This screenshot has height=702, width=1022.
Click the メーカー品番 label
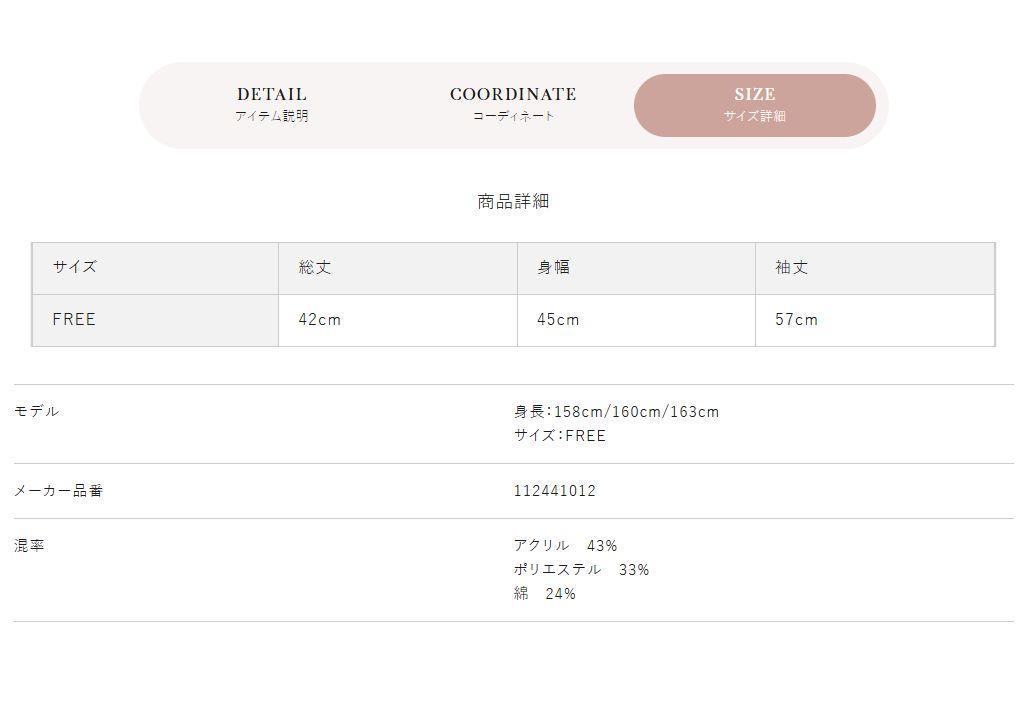coord(59,491)
